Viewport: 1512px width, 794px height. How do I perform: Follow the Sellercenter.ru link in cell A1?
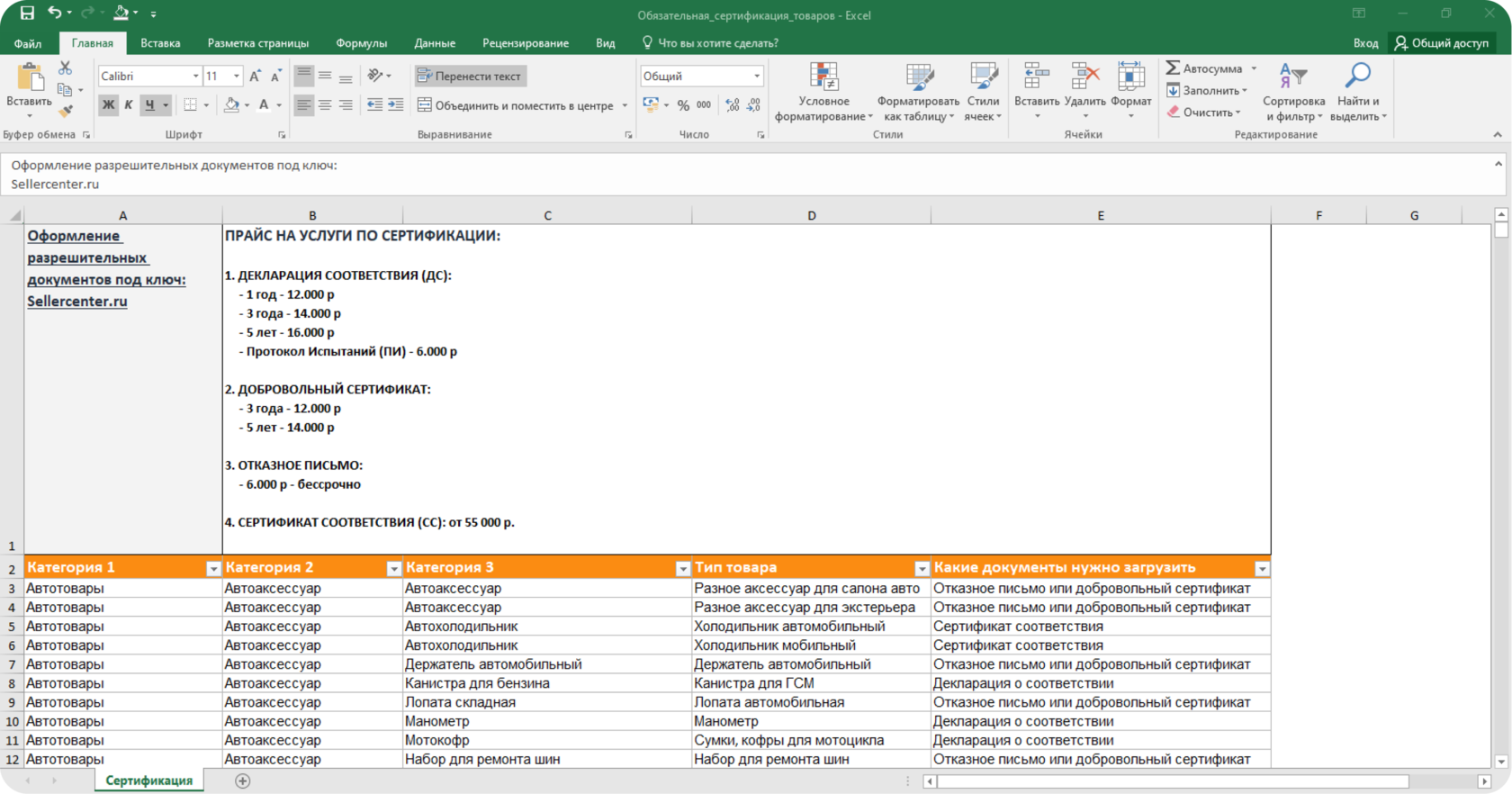tap(77, 301)
